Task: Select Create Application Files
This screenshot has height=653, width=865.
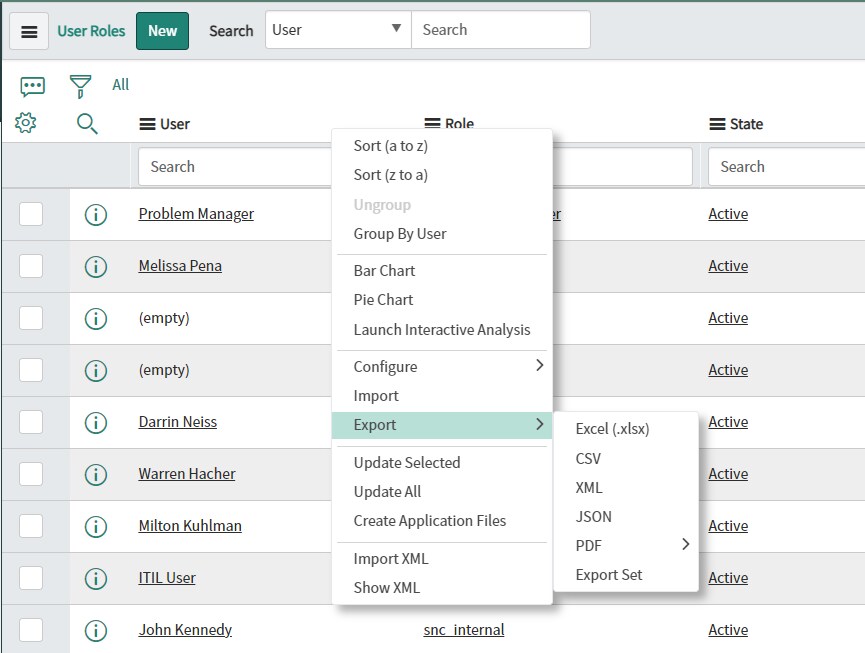Action: pyautogui.click(x=430, y=521)
